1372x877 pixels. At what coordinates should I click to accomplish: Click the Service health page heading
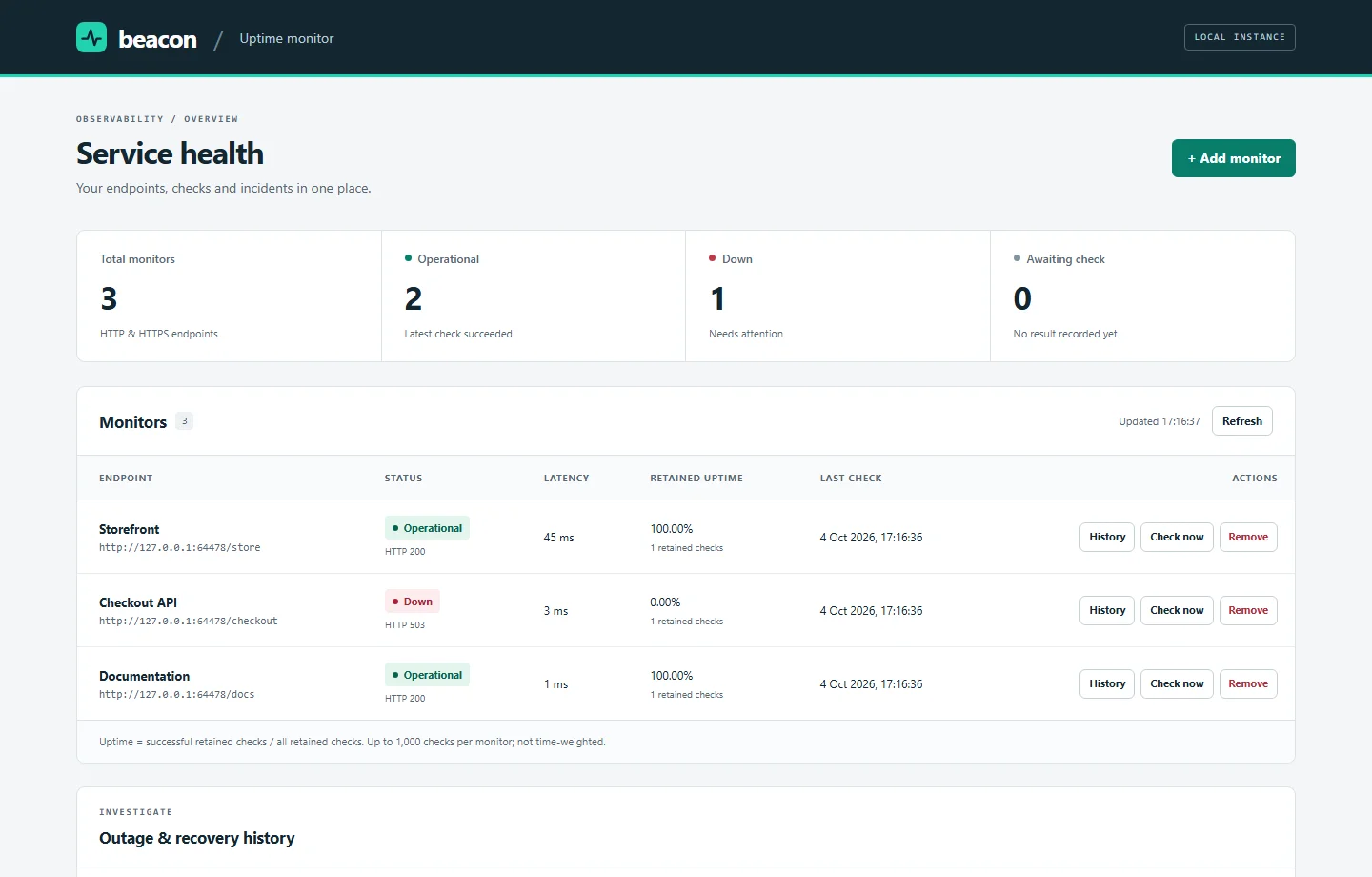(170, 153)
